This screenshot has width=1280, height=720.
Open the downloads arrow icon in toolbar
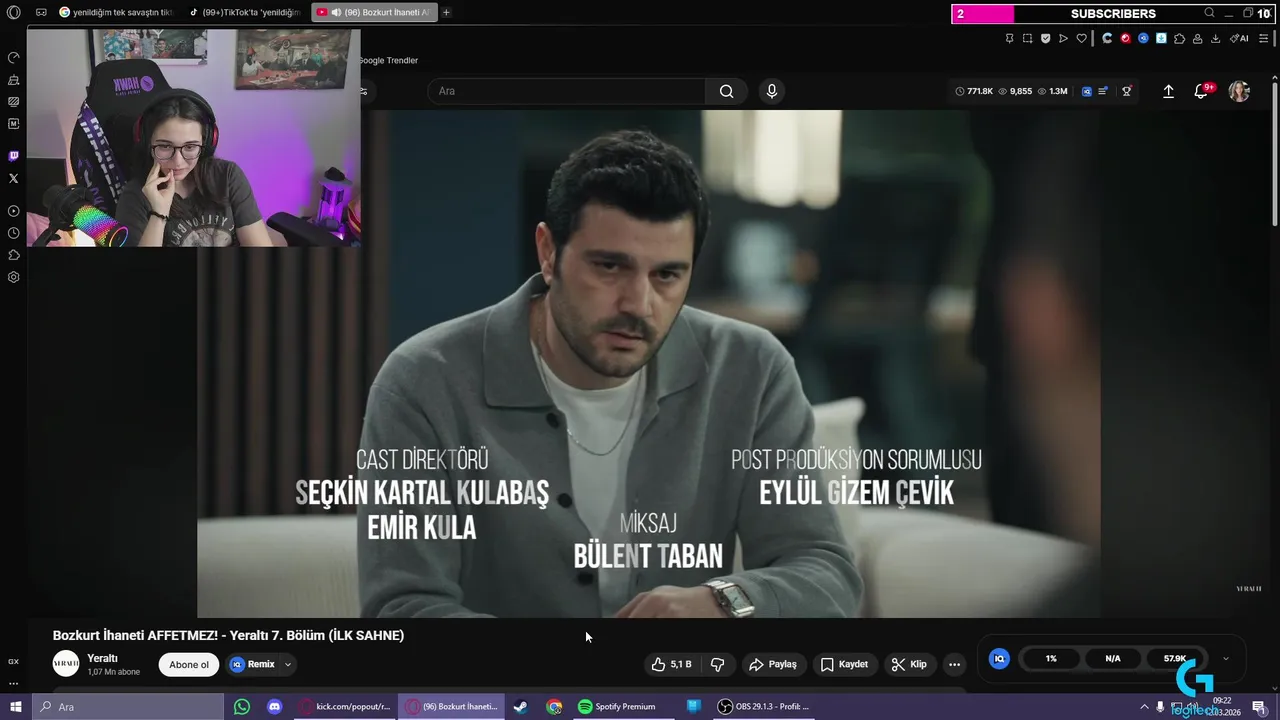pos(1216,38)
